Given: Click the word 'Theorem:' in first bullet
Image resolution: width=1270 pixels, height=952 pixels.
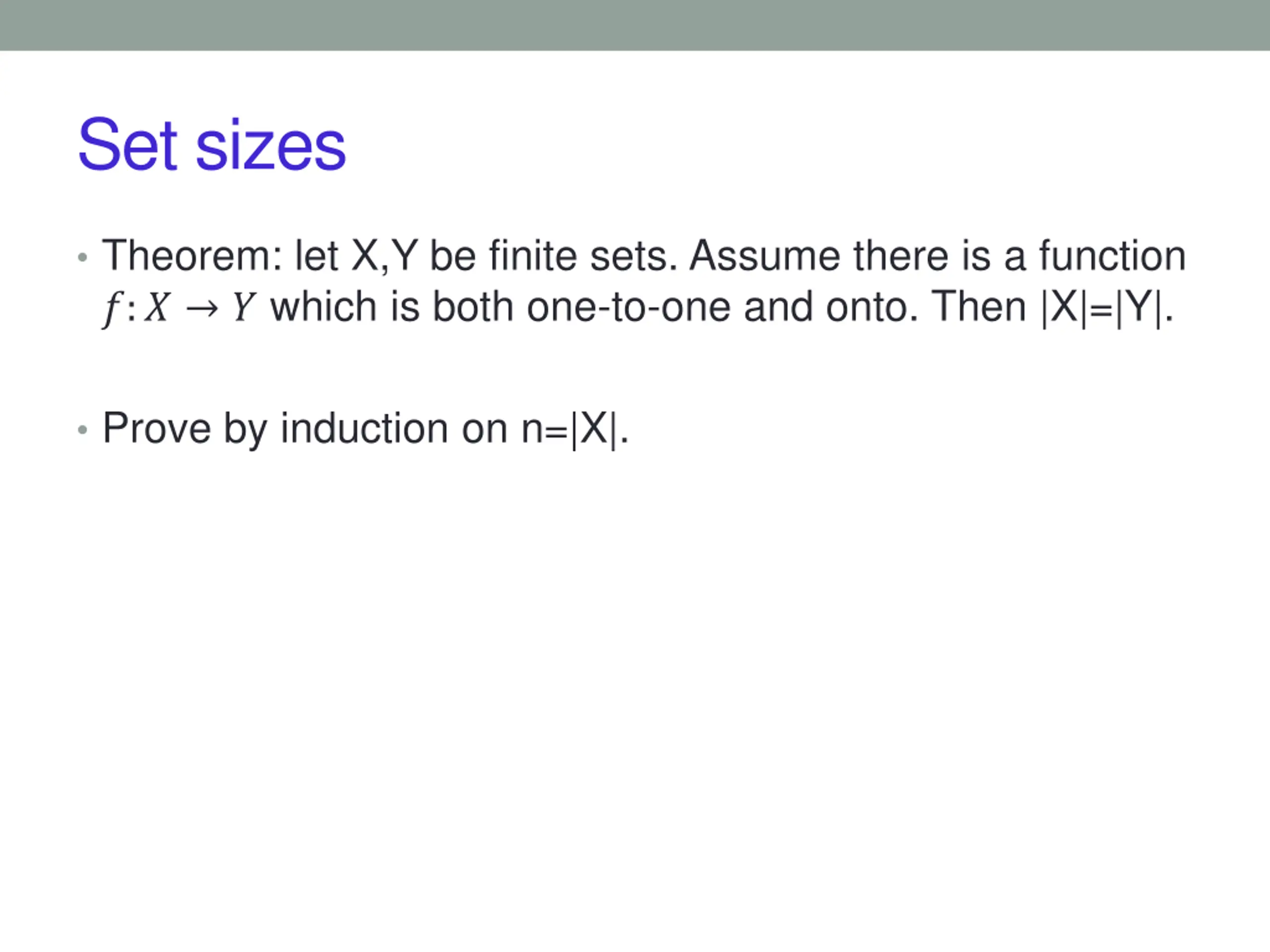Looking at the screenshot, I should pos(192,256).
